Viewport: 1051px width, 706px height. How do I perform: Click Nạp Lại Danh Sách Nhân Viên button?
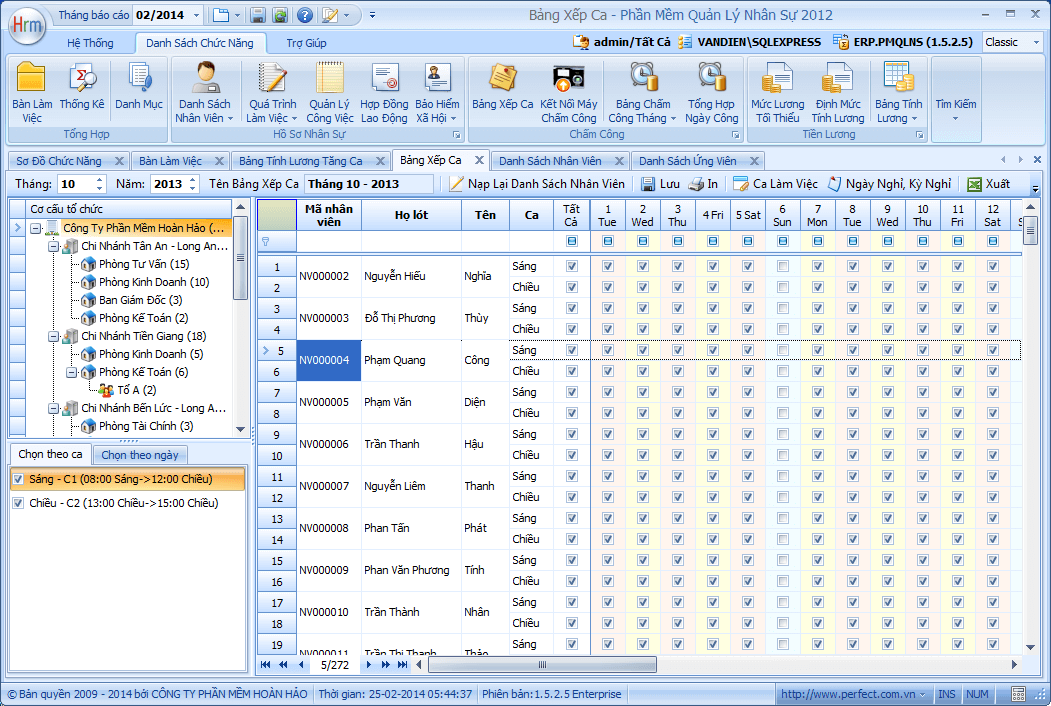click(x=537, y=184)
